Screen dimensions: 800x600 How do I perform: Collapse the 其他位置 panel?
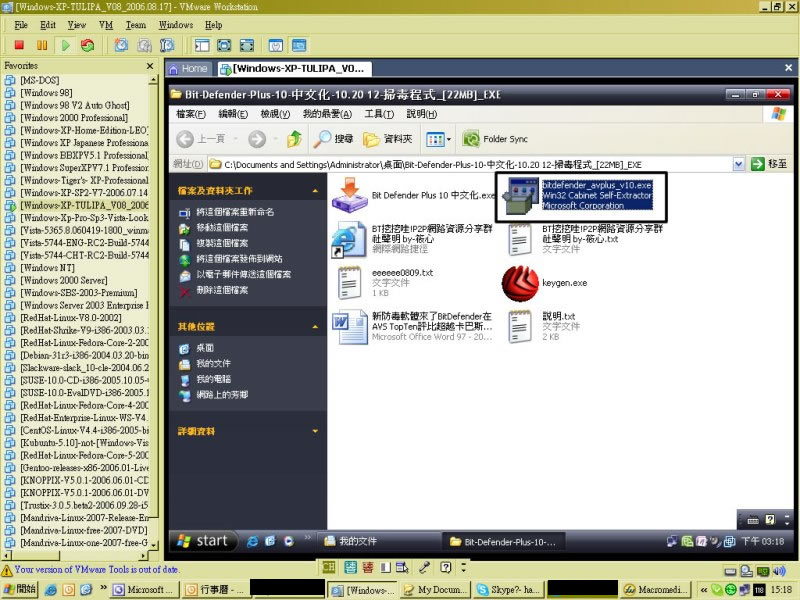(315, 327)
